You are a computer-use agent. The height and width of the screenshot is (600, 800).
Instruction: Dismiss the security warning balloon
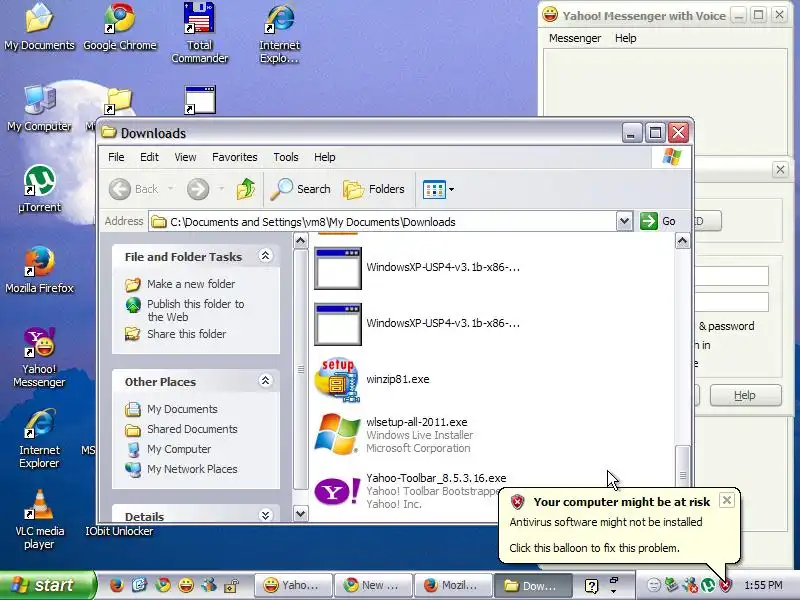coord(727,500)
